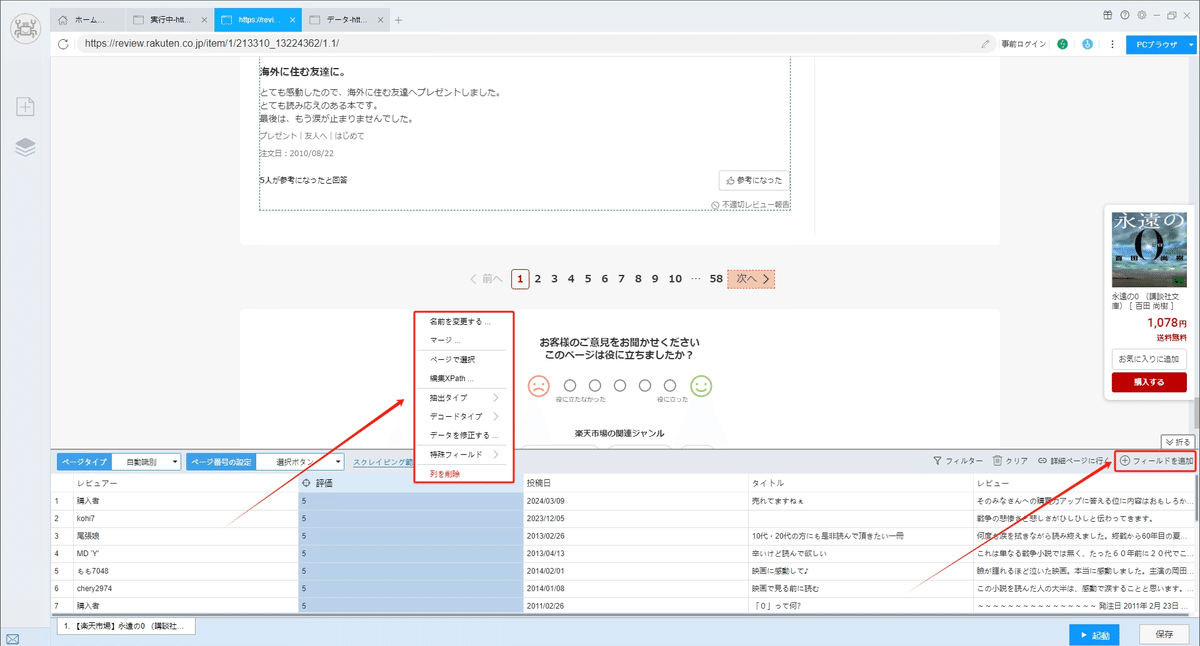Select the last survey radio button 役に立った

[x=670, y=385]
